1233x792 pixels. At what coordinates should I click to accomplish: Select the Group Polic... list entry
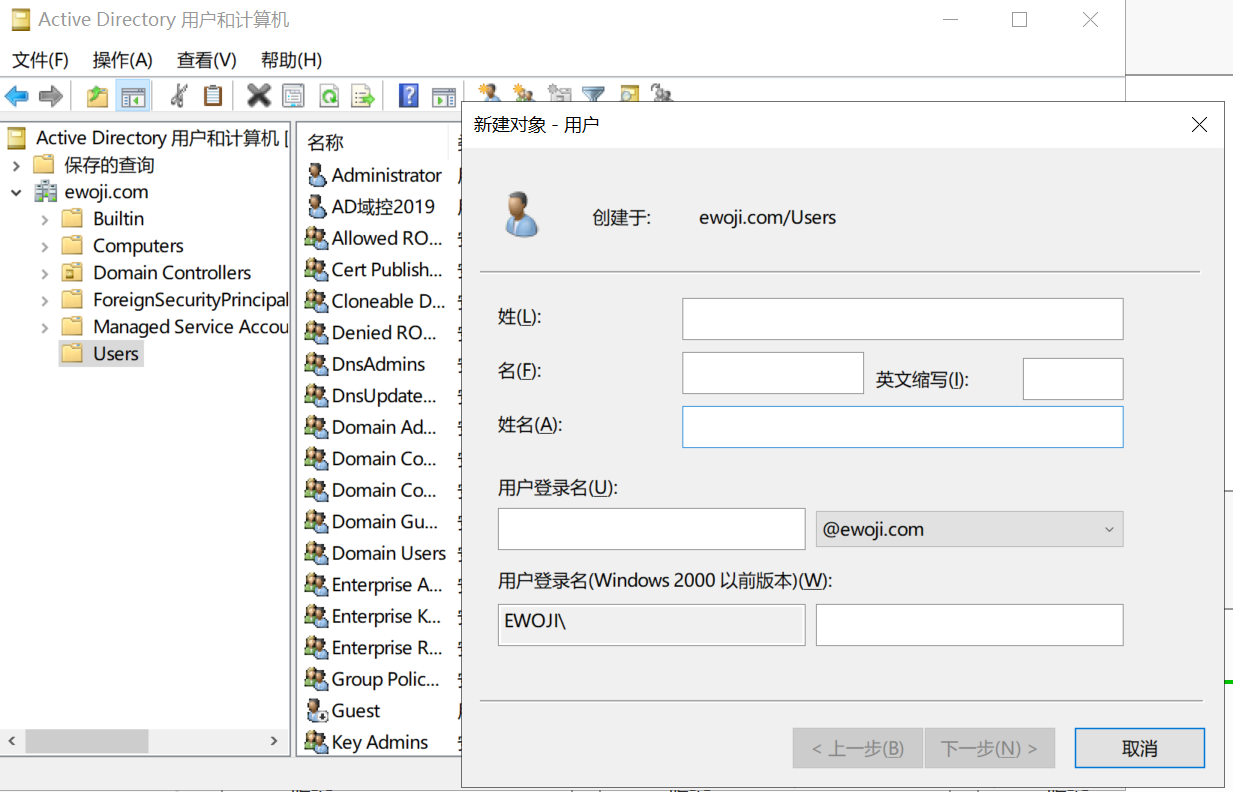pos(372,679)
